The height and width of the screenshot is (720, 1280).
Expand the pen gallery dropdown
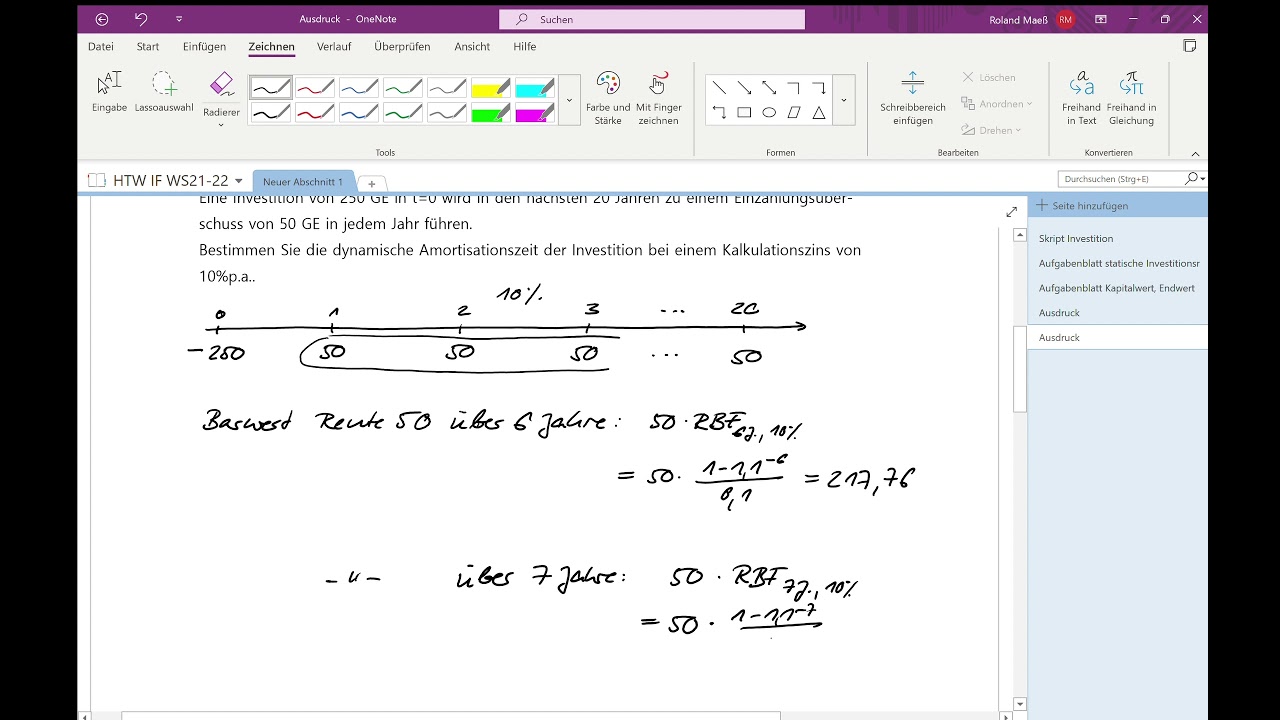pos(569,100)
